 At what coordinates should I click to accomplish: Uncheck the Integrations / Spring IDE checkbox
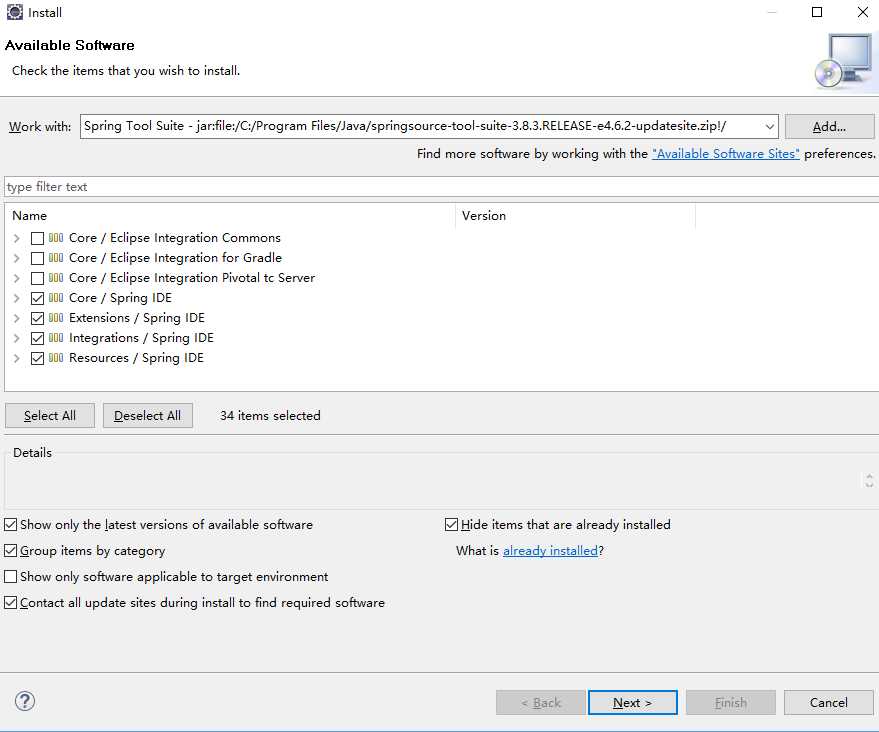click(37, 338)
